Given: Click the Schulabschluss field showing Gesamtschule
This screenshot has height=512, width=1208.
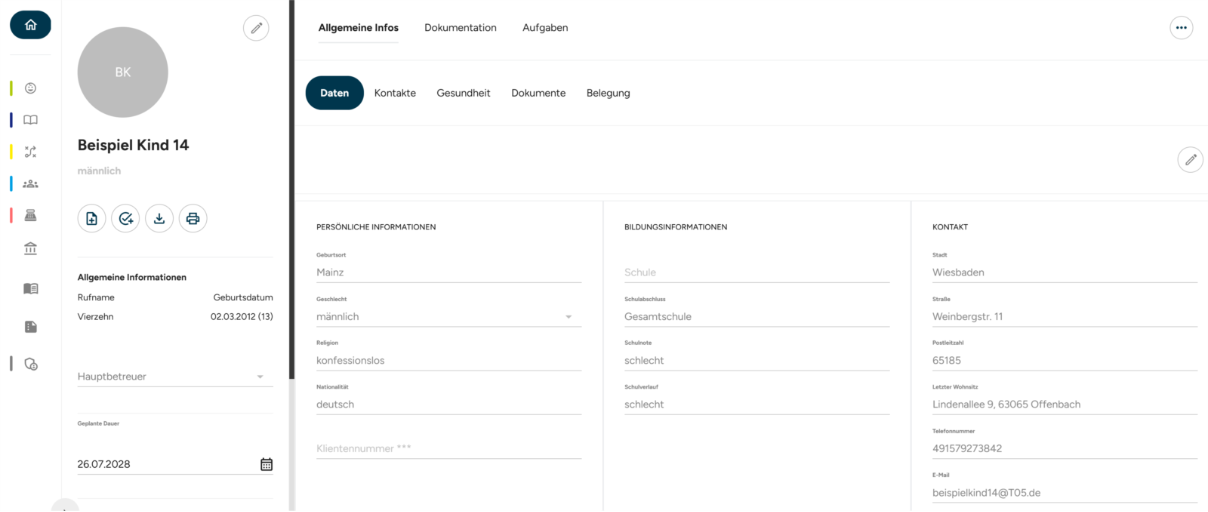Looking at the screenshot, I should pyautogui.click(x=756, y=316).
